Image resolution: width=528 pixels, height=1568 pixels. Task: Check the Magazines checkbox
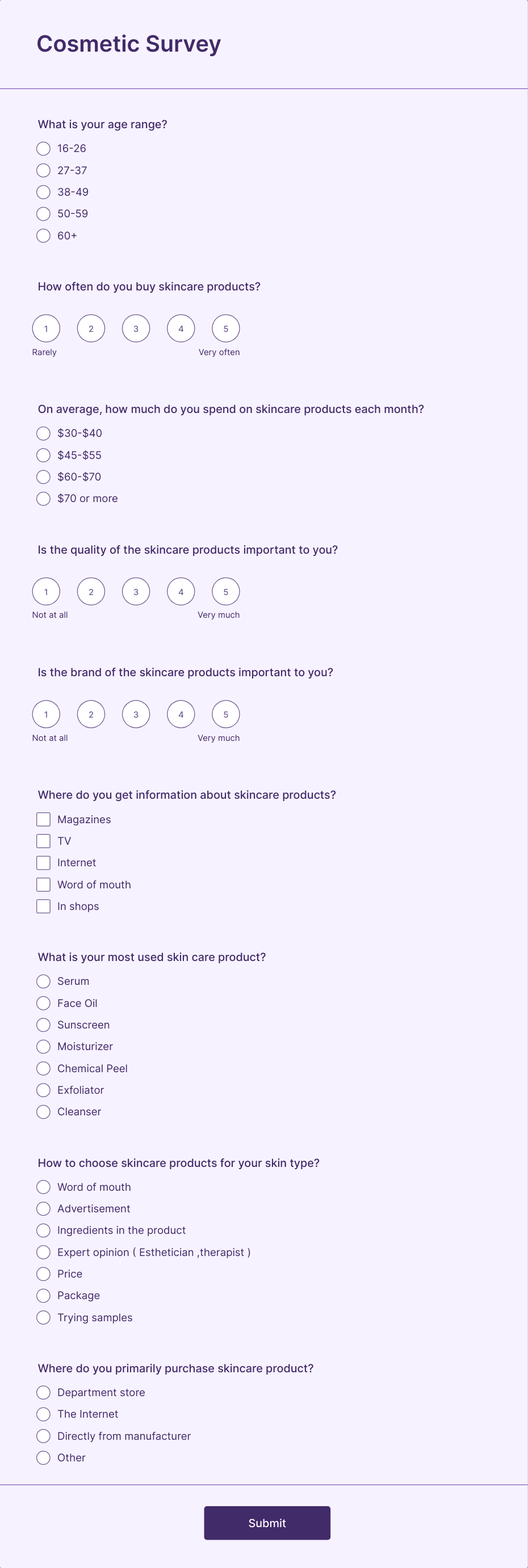[43, 819]
